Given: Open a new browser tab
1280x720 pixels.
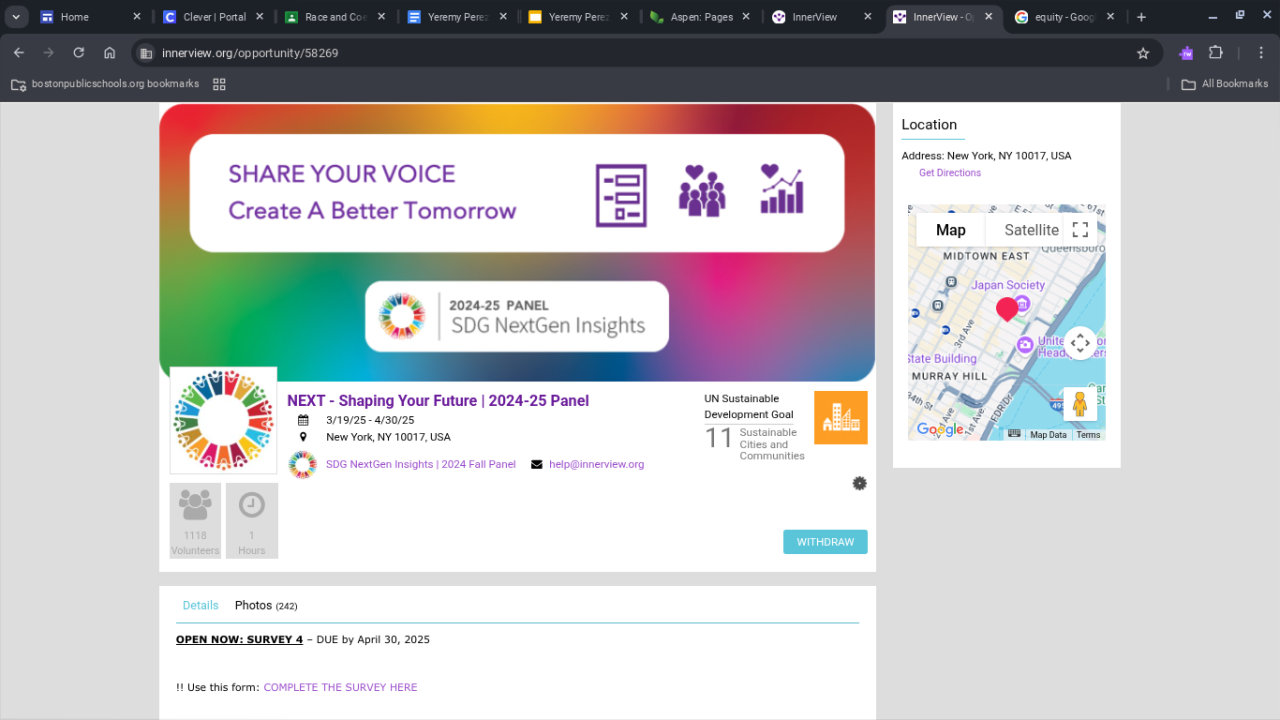Looking at the screenshot, I should [x=1141, y=17].
